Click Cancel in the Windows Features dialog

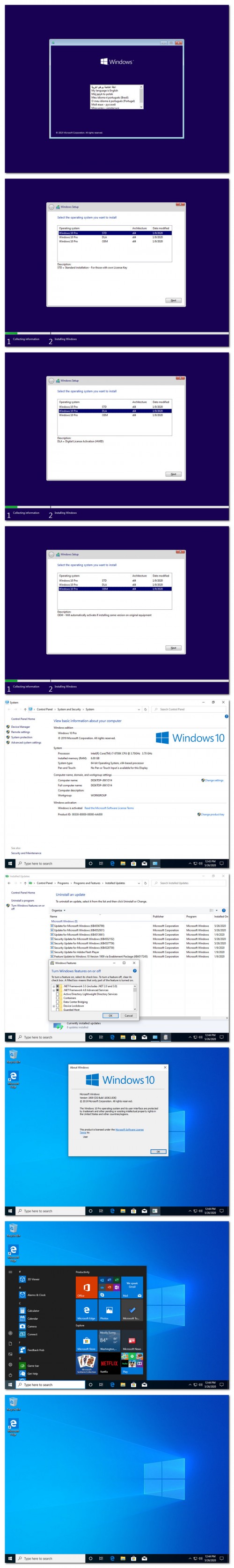pos(128,1015)
